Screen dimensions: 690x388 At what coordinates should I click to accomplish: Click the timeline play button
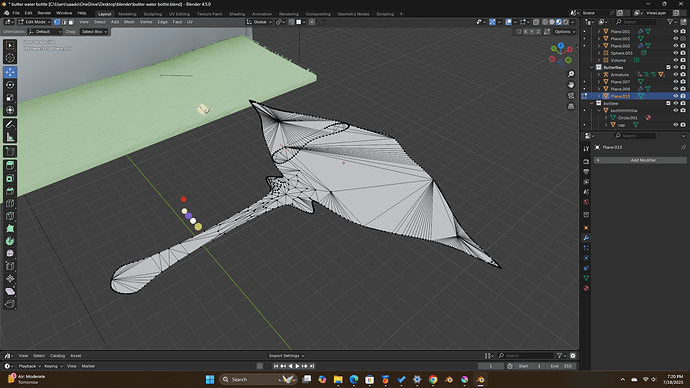tap(297, 366)
